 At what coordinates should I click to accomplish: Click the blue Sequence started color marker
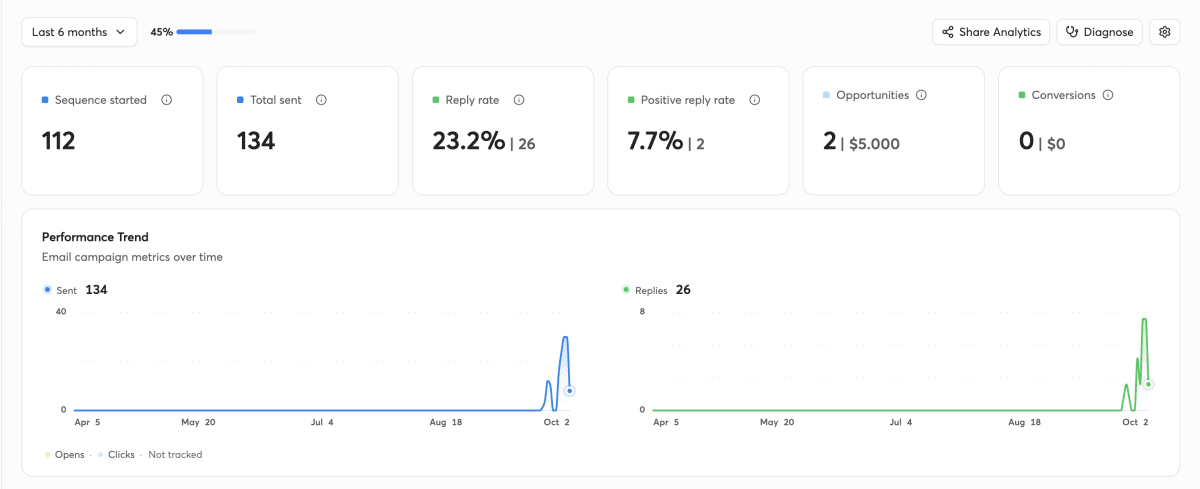(45, 100)
